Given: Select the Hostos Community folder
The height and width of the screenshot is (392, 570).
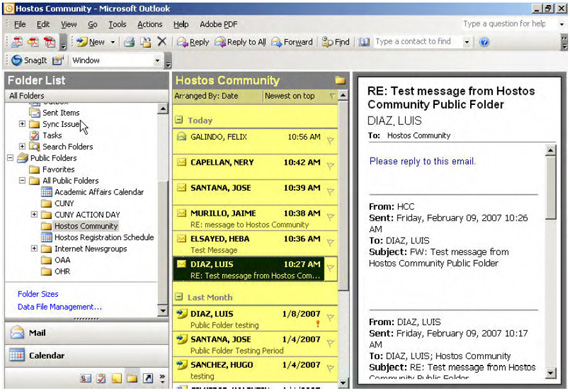Looking at the screenshot, I should click(x=80, y=226).
